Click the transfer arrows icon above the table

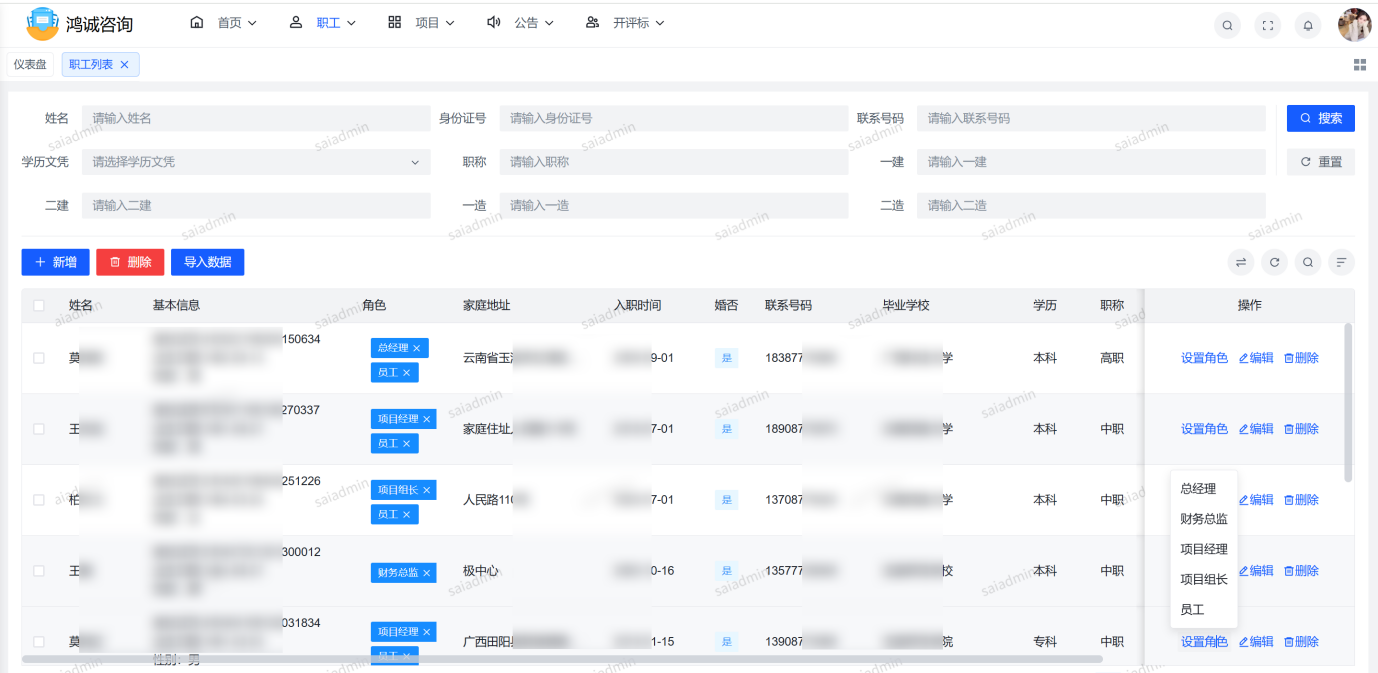[x=1240, y=262]
